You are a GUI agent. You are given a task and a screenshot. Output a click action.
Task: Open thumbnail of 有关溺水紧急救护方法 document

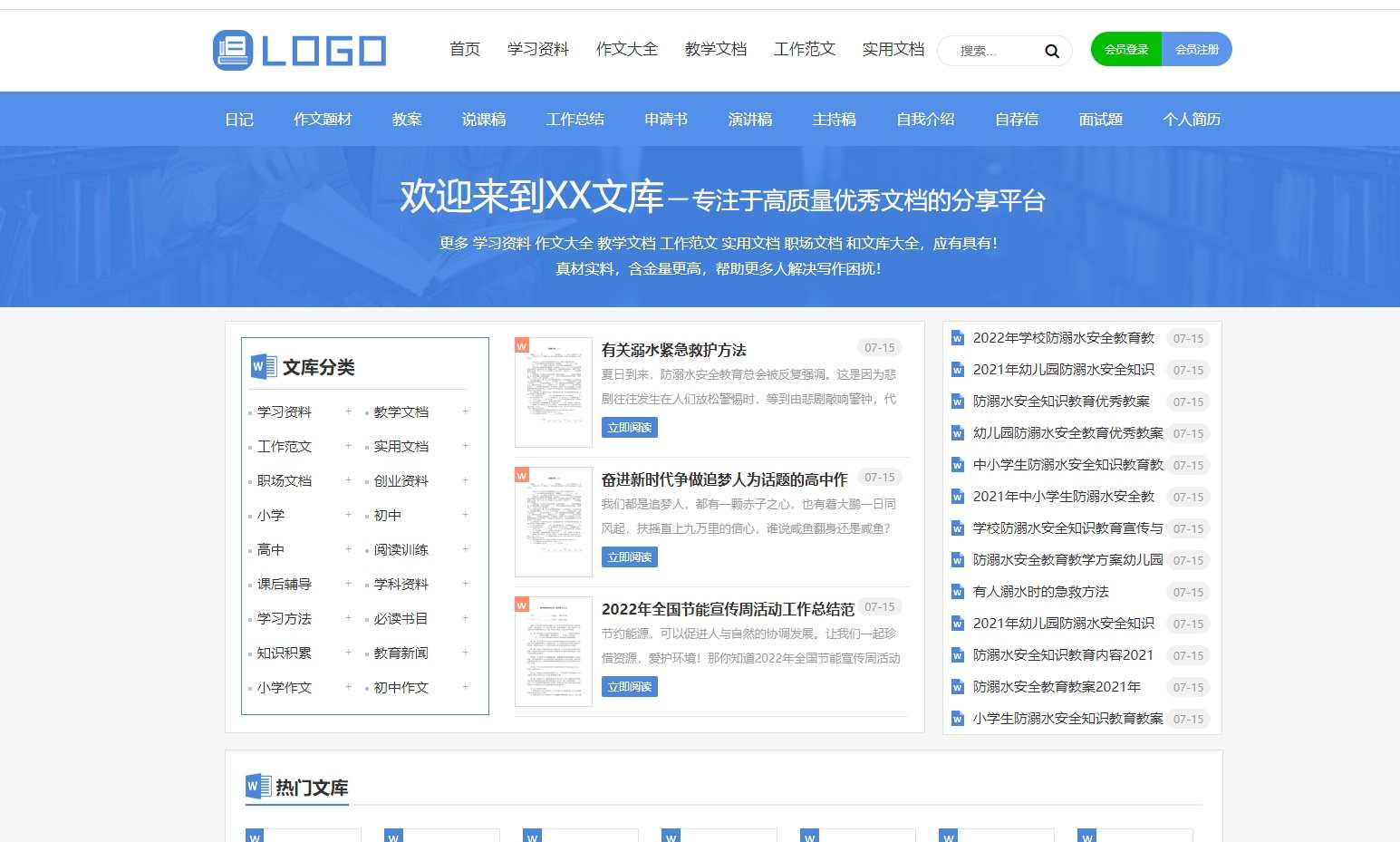[x=554, y=392]
